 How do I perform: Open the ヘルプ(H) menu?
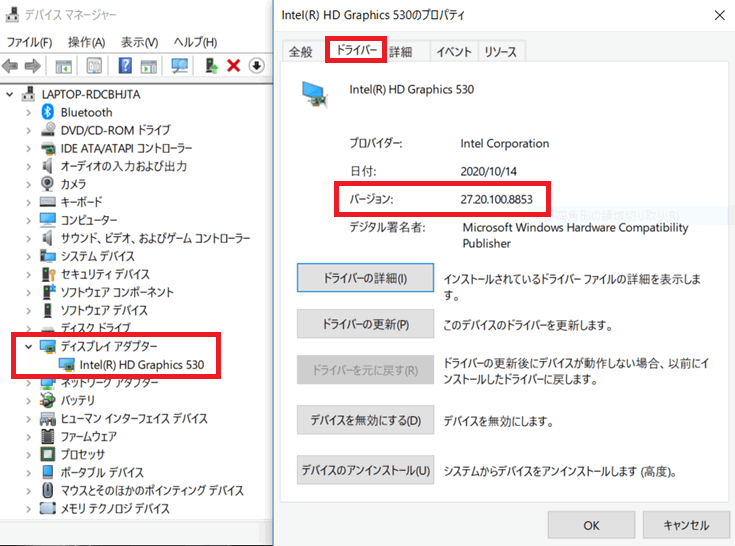(195, 42)
